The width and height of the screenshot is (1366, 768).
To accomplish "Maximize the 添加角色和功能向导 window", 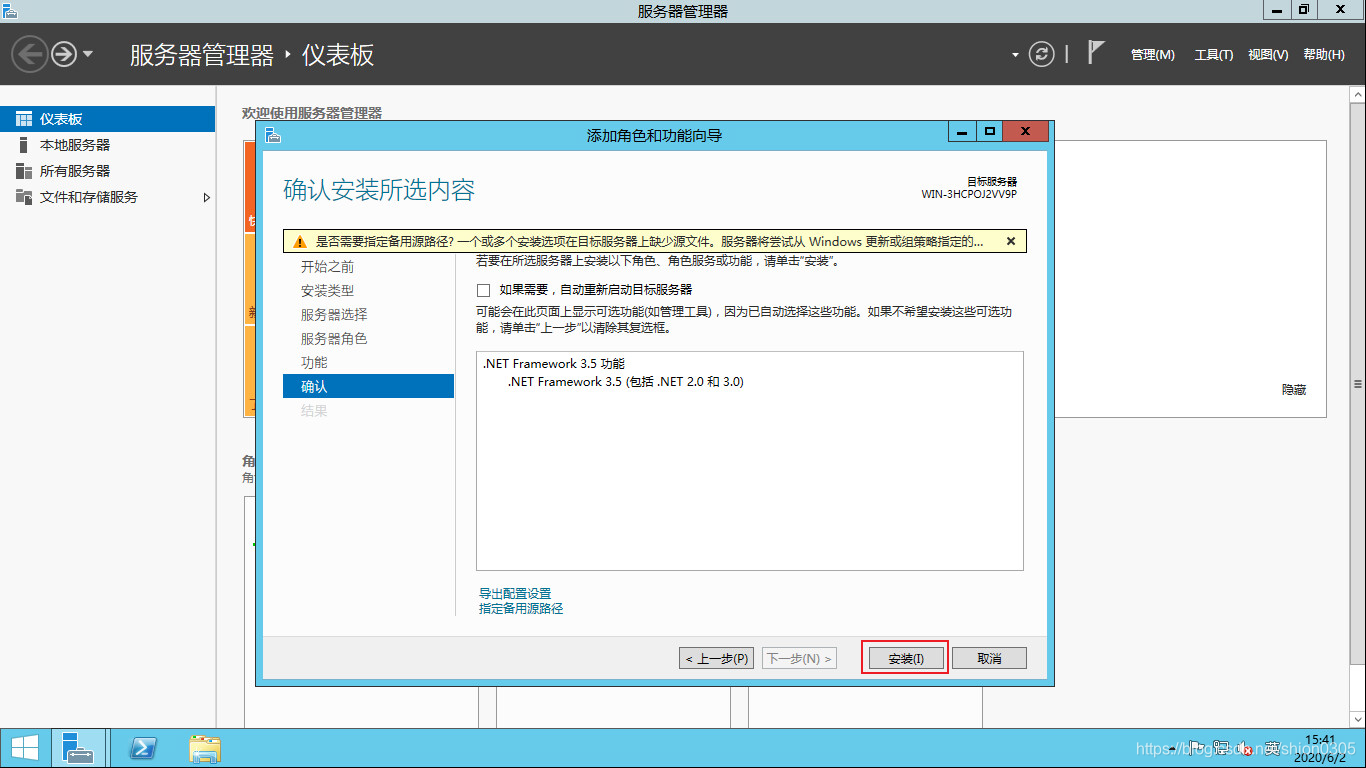I will [990, 132].
